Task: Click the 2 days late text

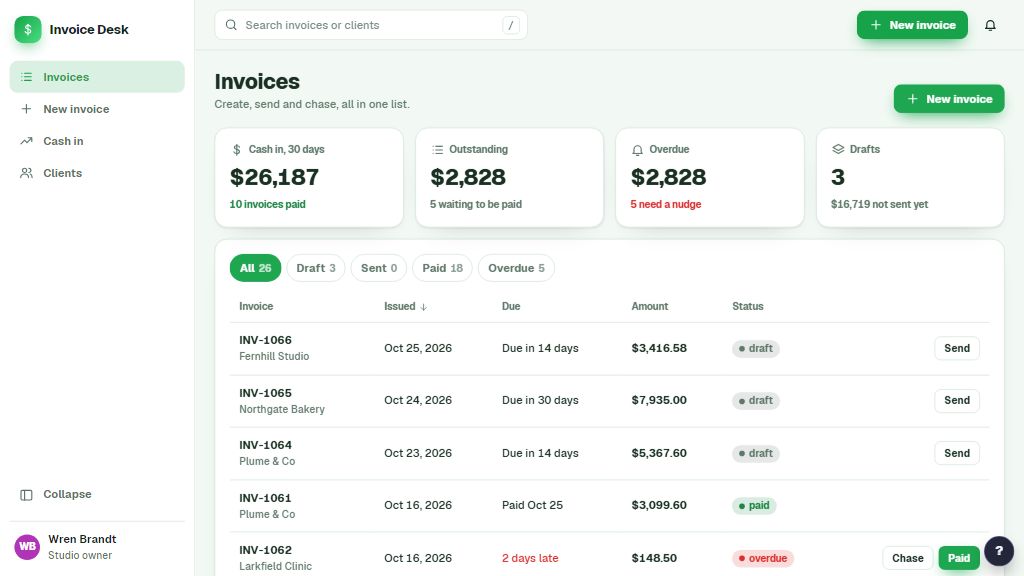Action: (x=530, y=558)
